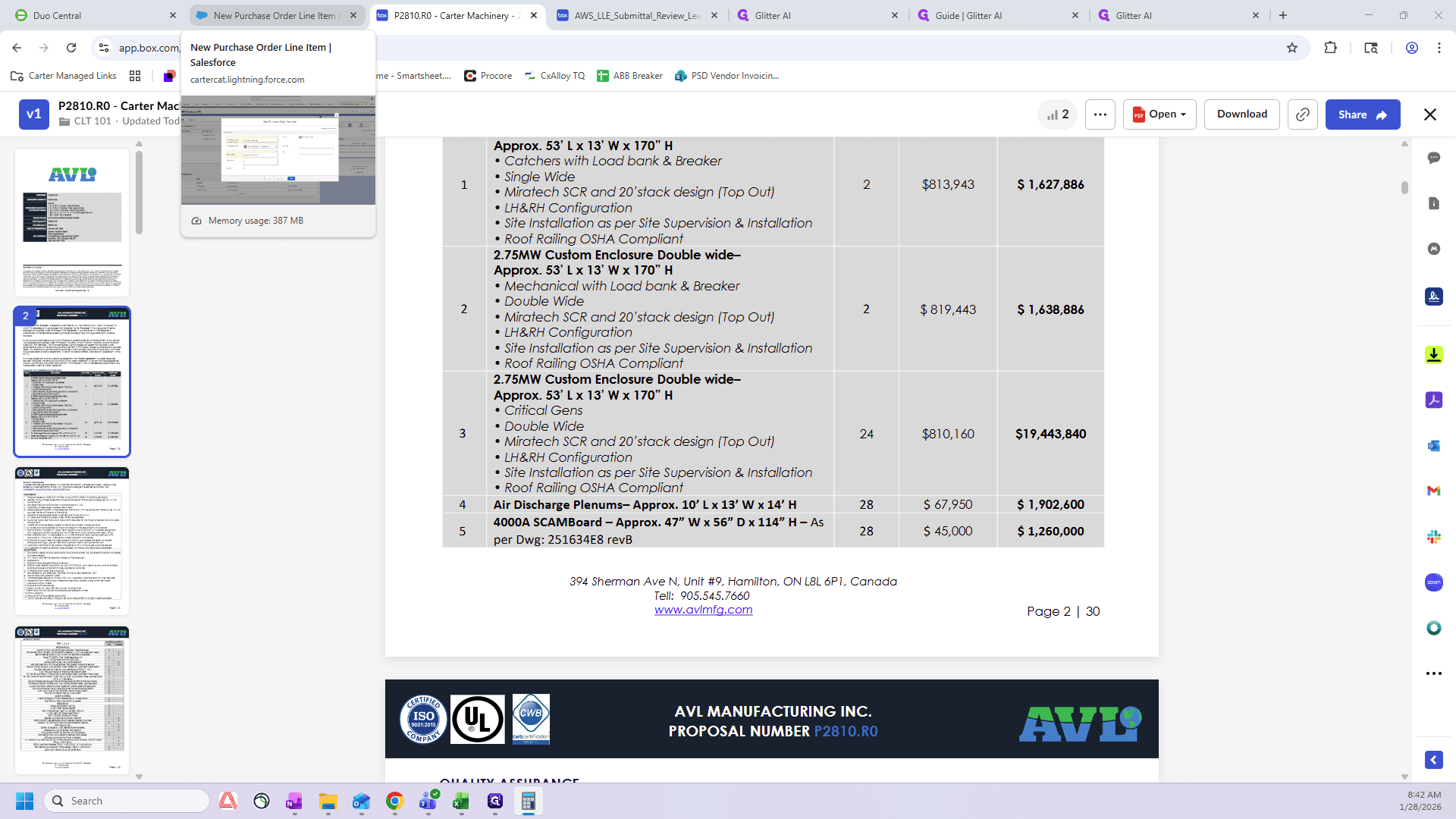
Task: Click the Windows Start button
Action: click(x=24, y=801)
